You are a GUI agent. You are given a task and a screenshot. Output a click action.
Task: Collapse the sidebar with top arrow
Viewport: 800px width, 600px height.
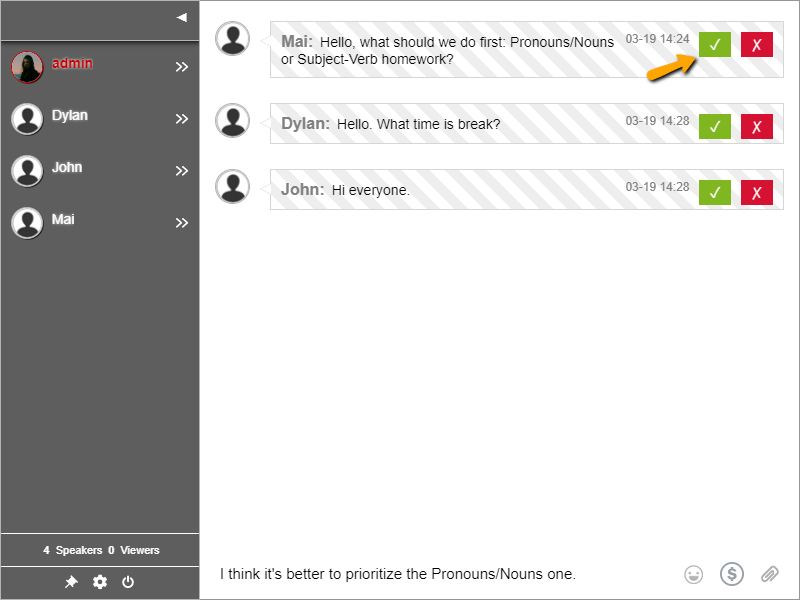click(x=181, y=17)
